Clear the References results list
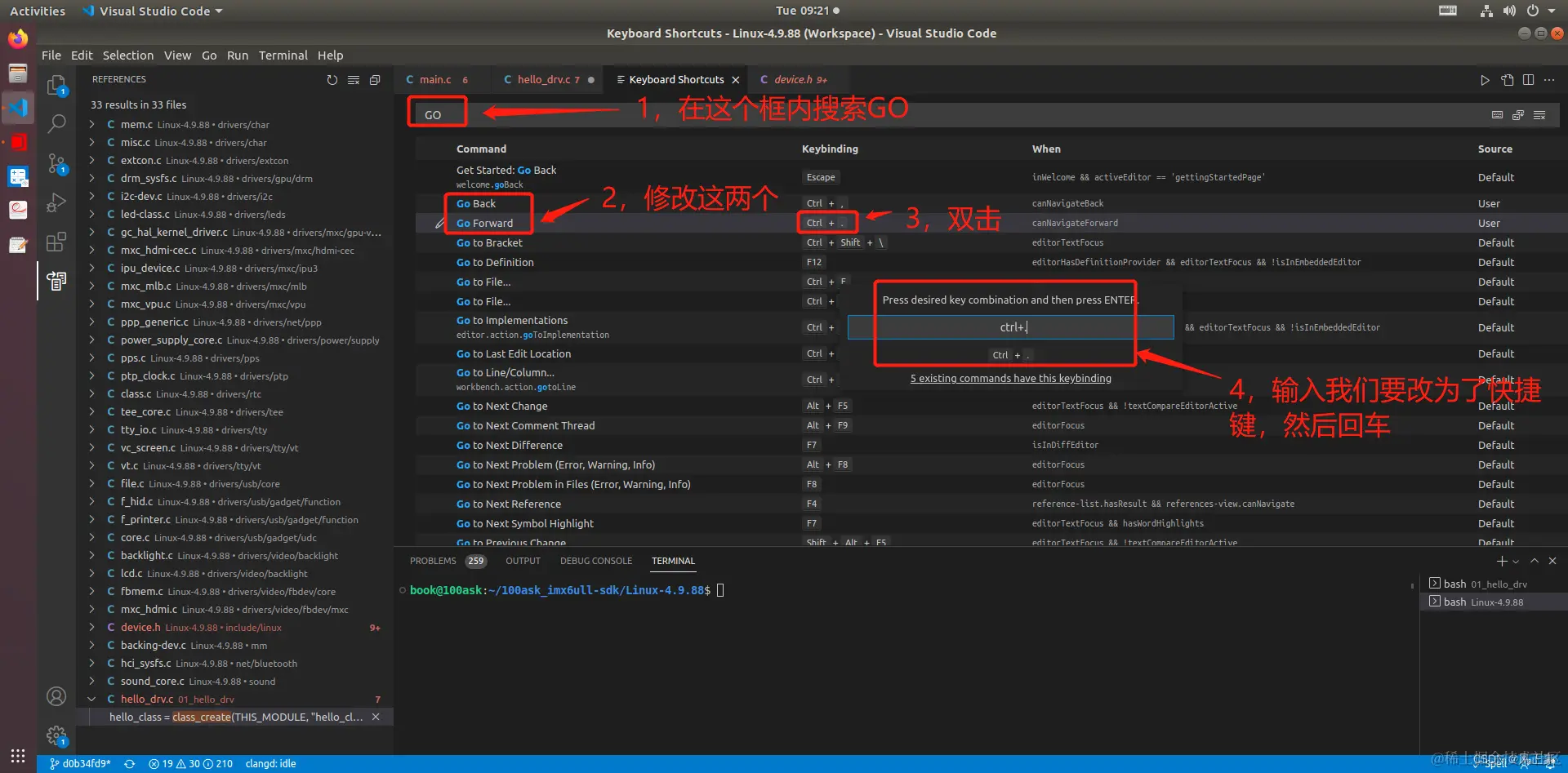 pos(354,80)
